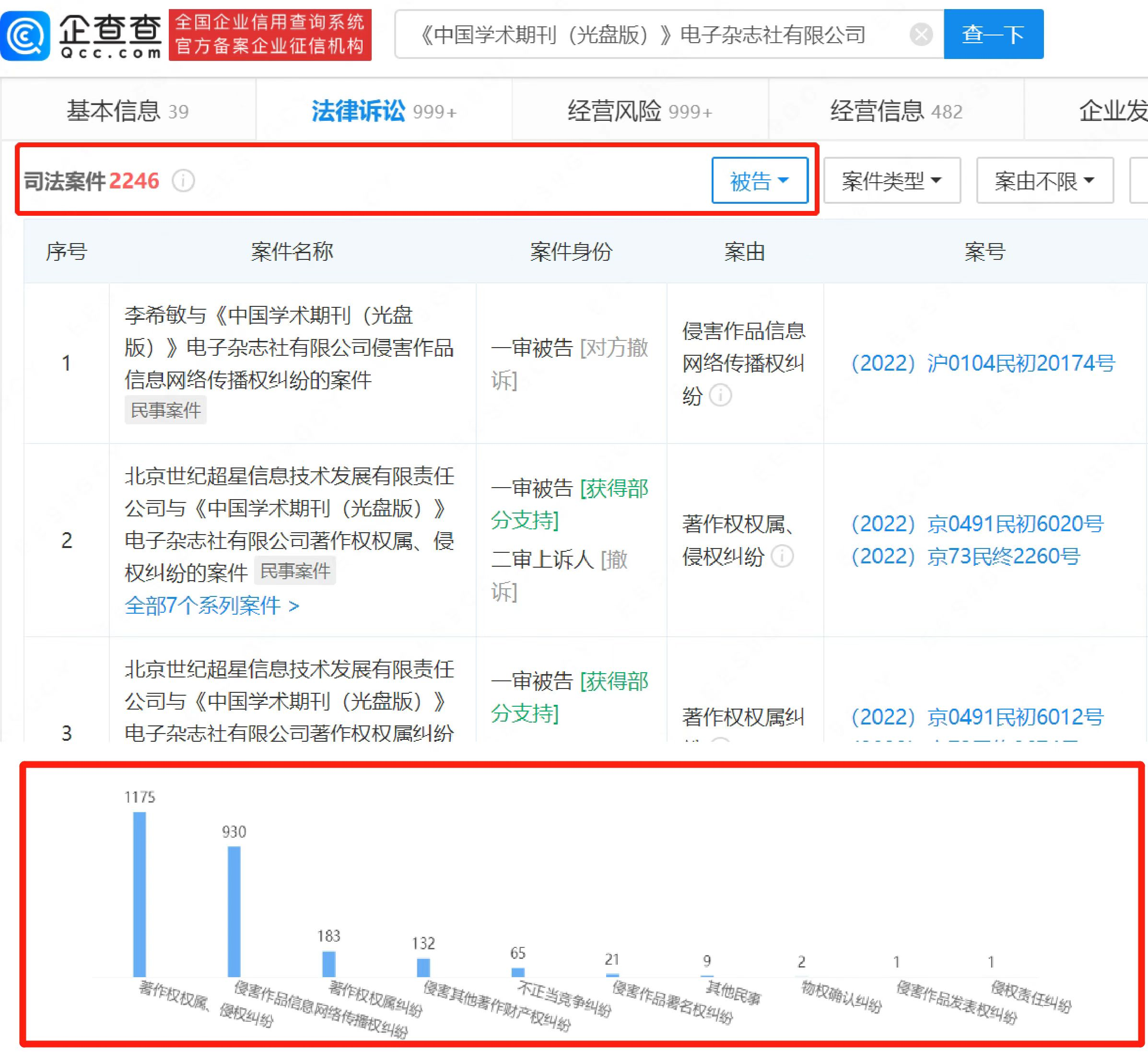The height and width of the screenshot is (1062, 1148).
Task: Click the 1175 bar for 著作权权属、侵权纠纷
Action: (x=140, y=894)
